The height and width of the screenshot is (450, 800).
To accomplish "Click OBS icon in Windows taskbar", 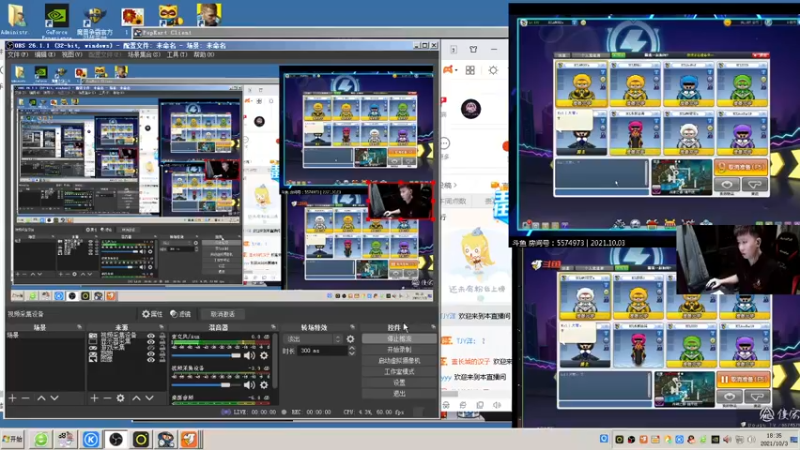I will 116,439.
